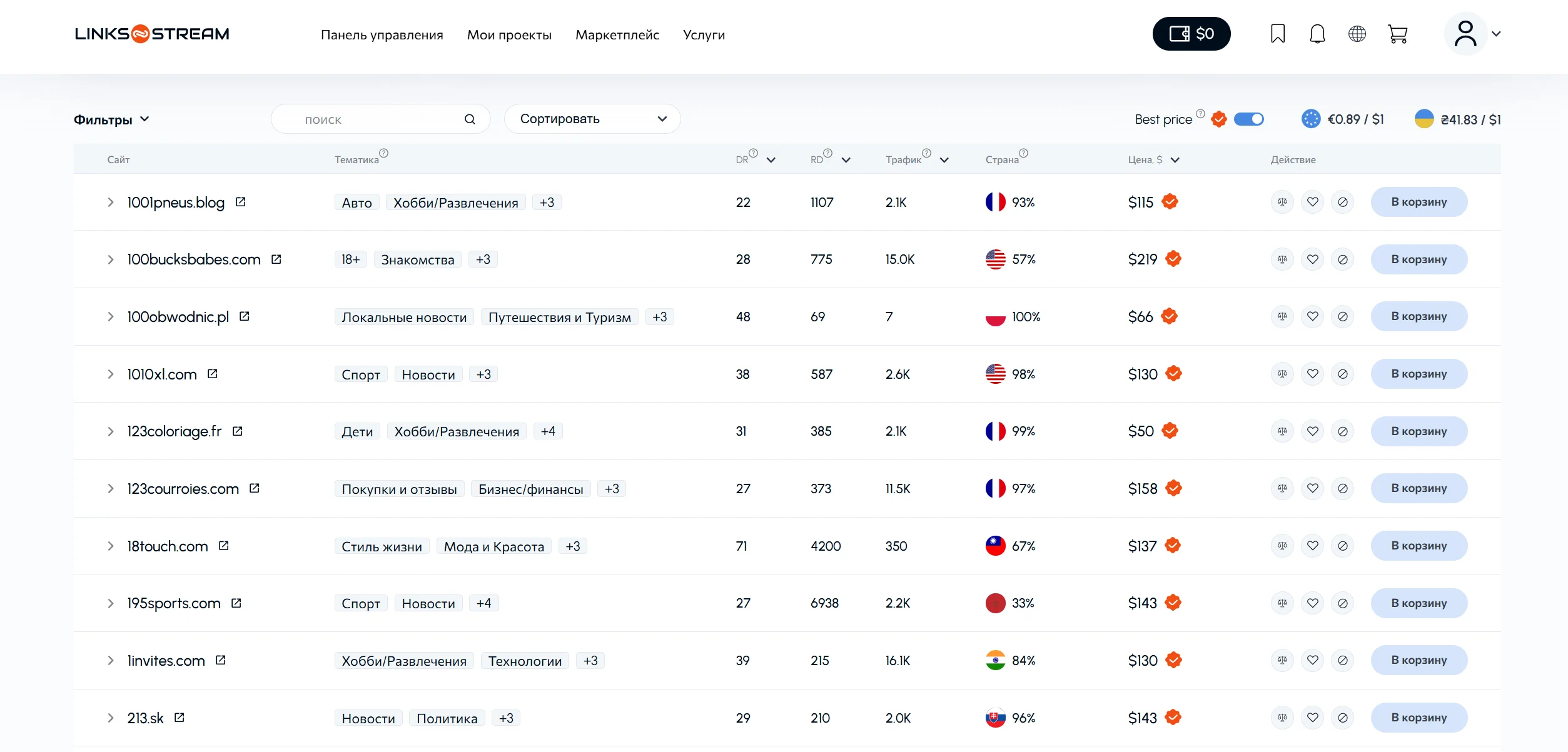Screen dimensions: 1568x752
Task: Add 100bucksbabes.com to favorites with heart
Action: coord(1312,259)
